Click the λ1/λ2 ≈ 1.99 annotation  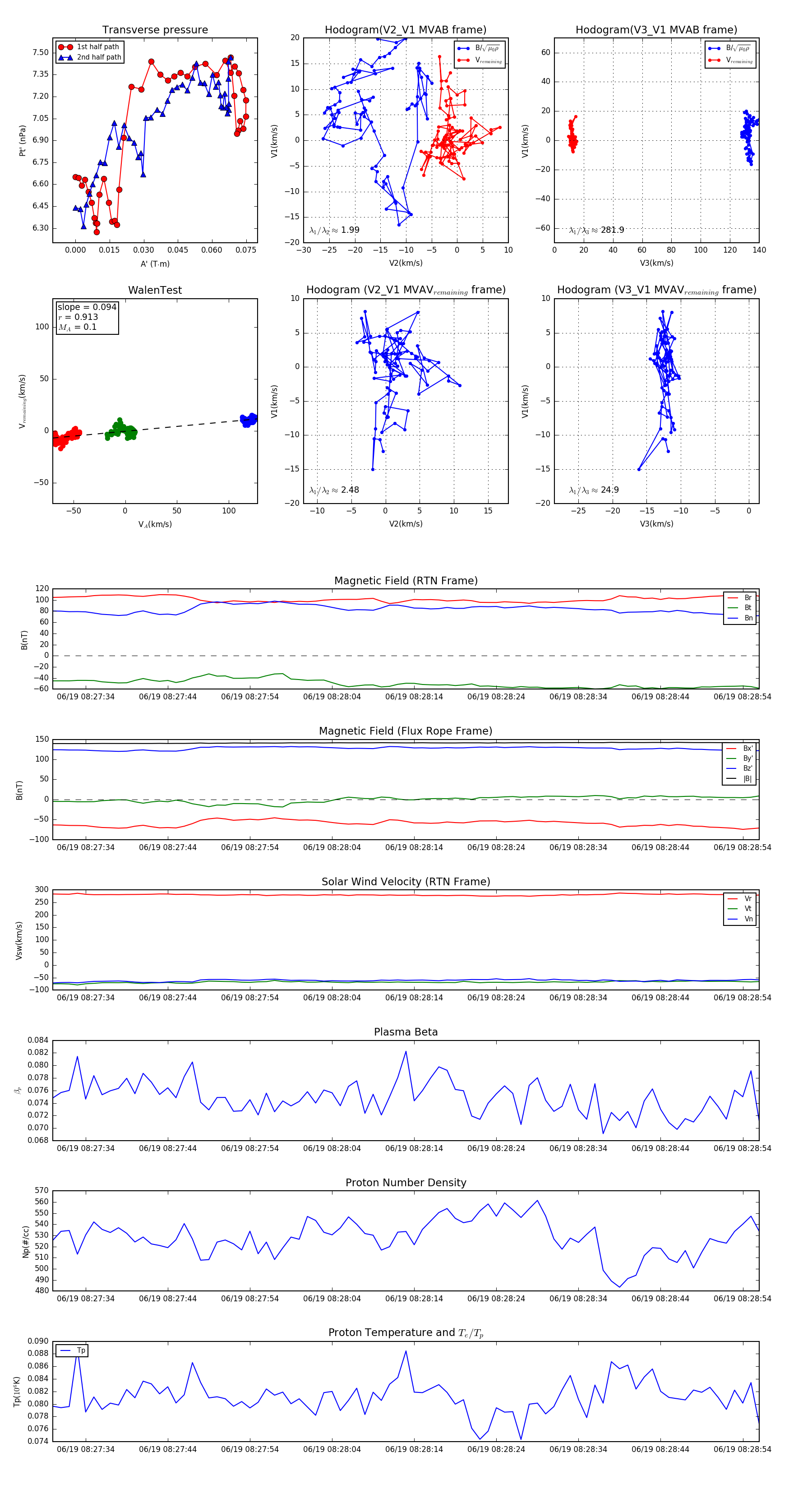coord(334,230)
